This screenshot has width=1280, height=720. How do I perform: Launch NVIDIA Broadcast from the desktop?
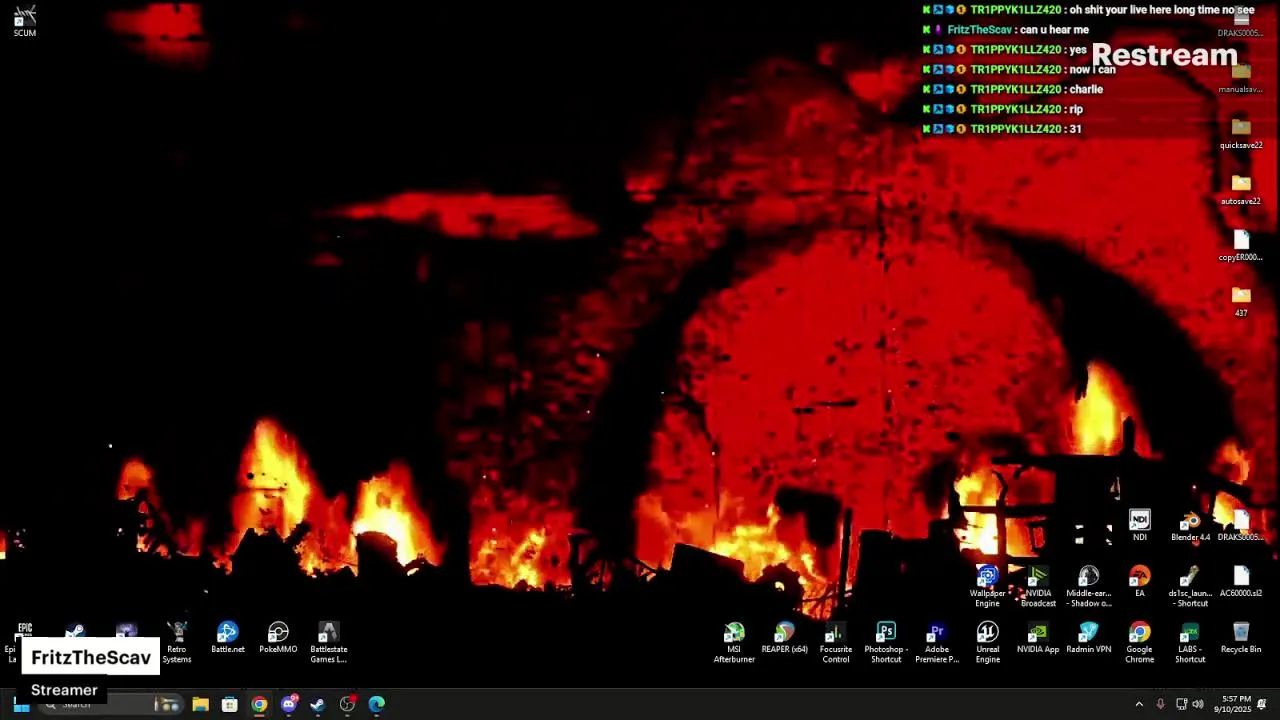(x=1038, y=586)
